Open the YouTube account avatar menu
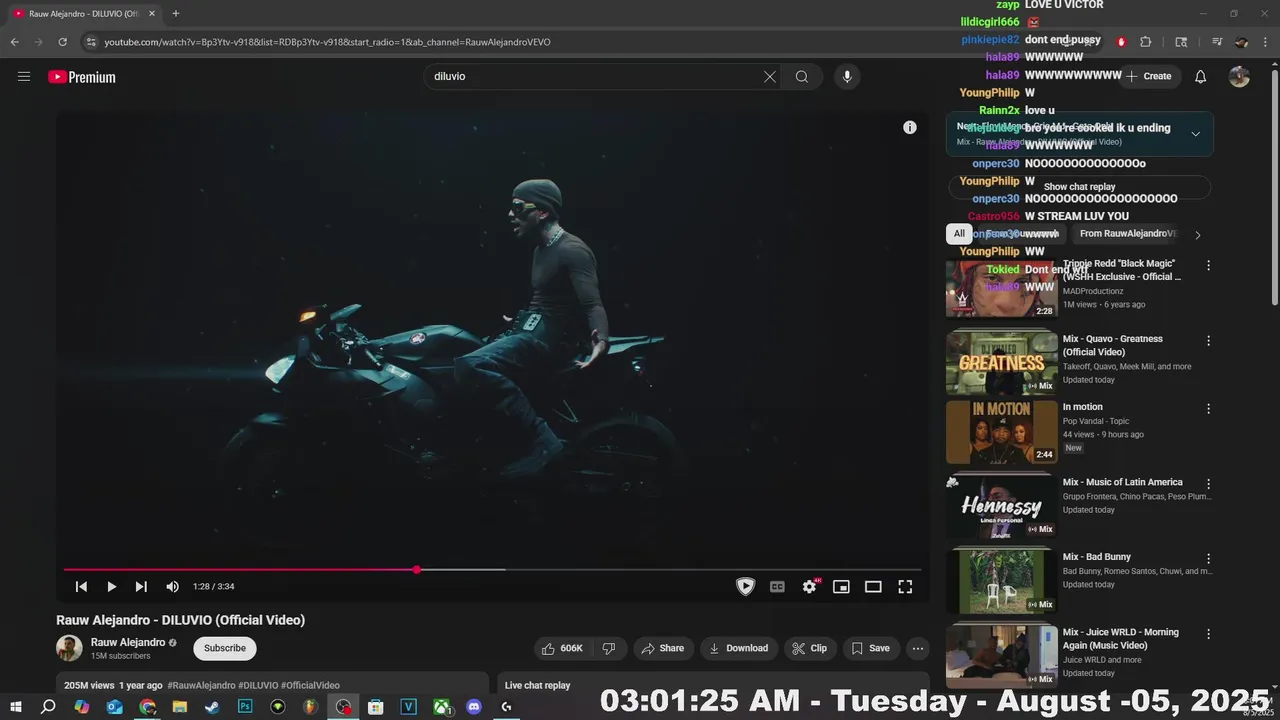This screenshot has height=720, width=1280. (1239, 76)
